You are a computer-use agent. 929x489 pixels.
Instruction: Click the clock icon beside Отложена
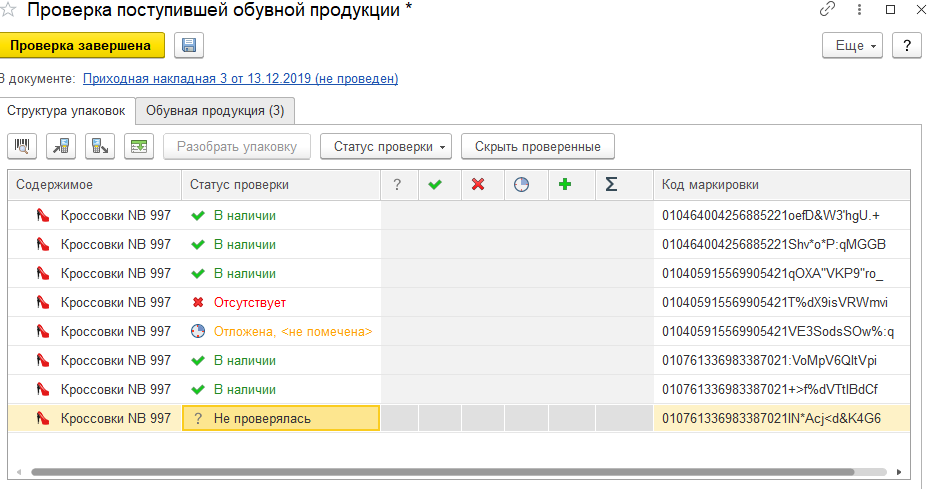pyautogui.click(x=198, y=331)
